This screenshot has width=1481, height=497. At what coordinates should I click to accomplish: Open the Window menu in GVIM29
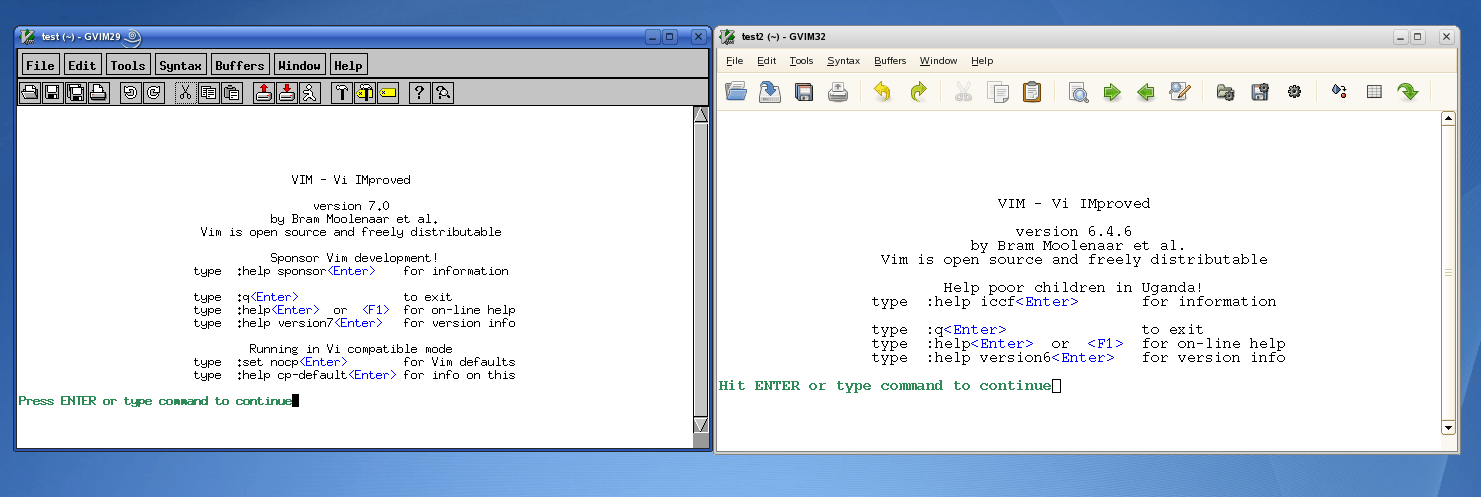[x=300, y=65]
